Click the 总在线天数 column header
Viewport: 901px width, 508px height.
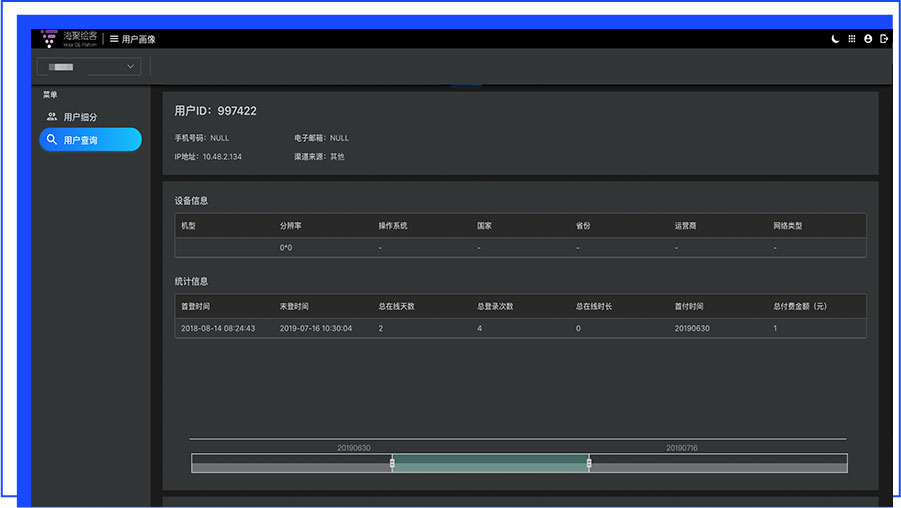[x=396, y=306]
